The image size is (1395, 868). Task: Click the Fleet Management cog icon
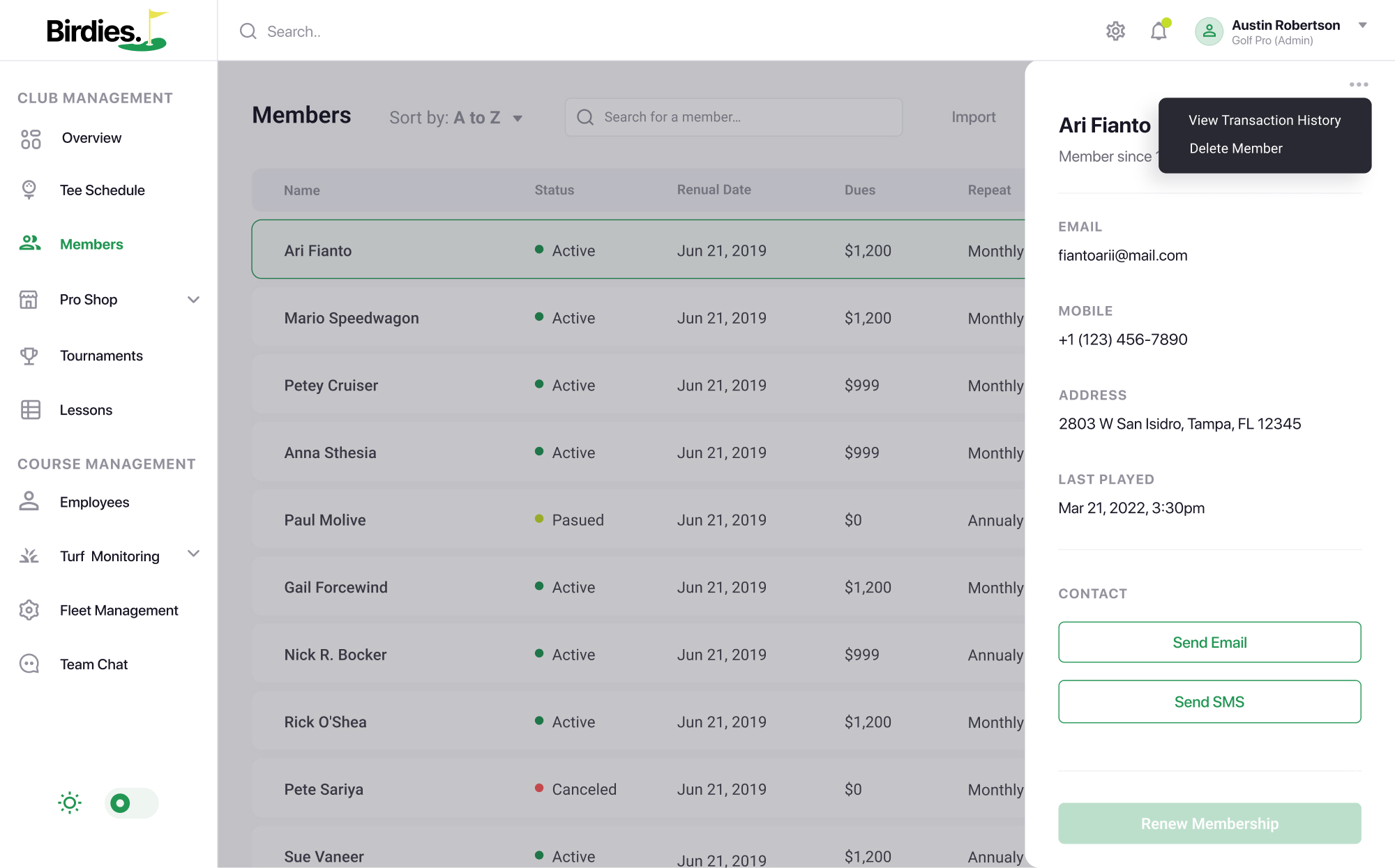(x=29, y=610)
